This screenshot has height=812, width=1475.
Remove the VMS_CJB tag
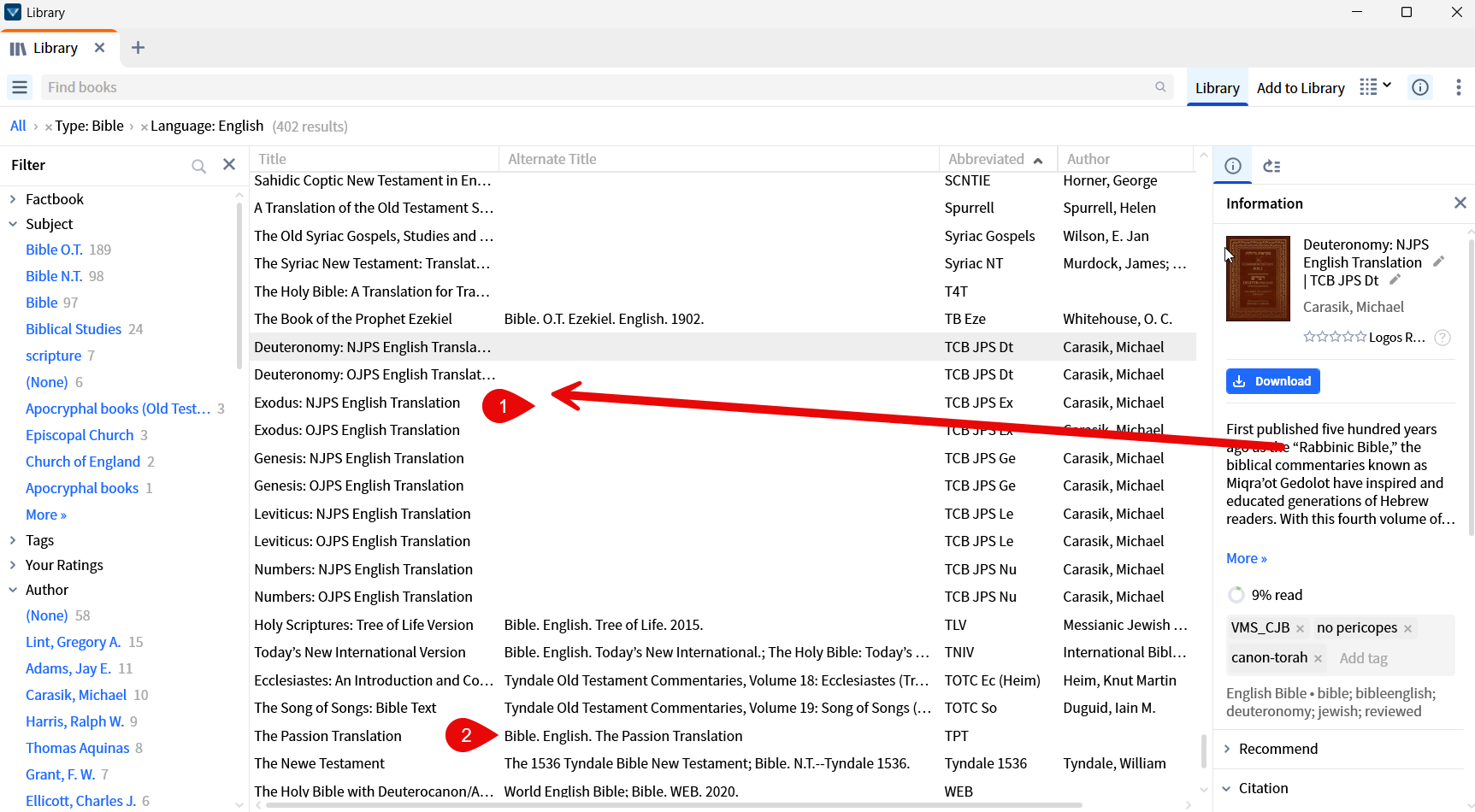(1300, 629)
